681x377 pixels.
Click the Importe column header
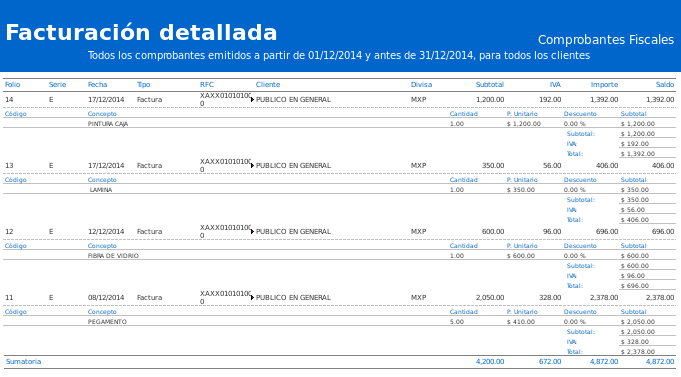604,85
